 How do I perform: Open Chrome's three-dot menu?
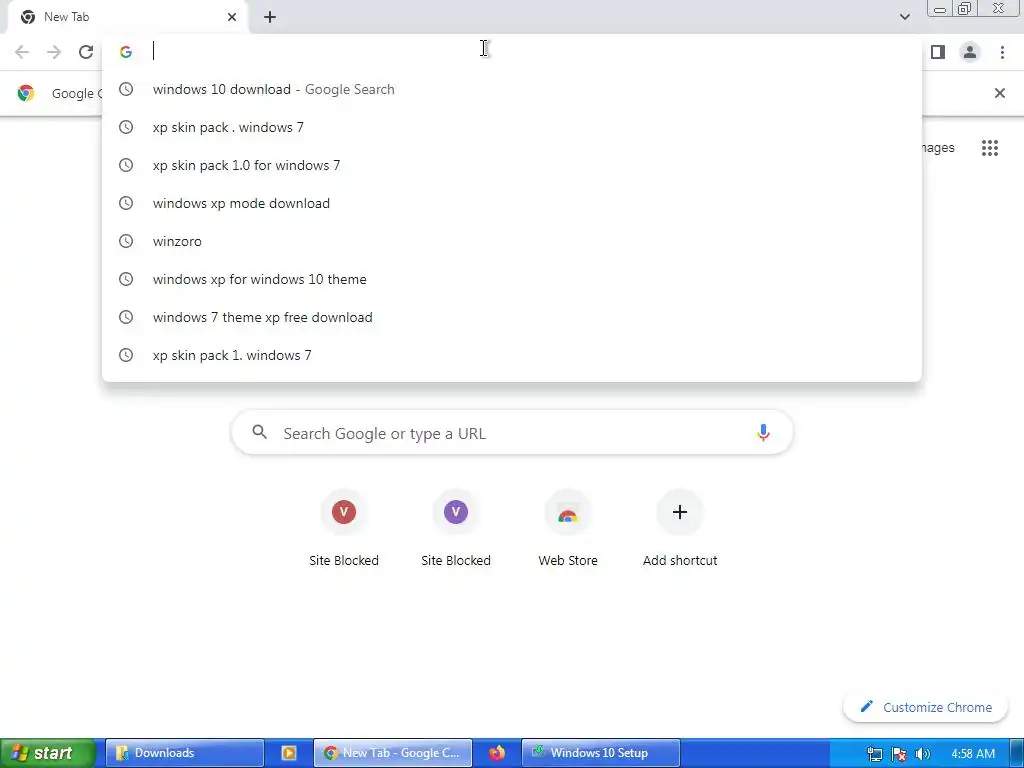(x=1002, y=52)
